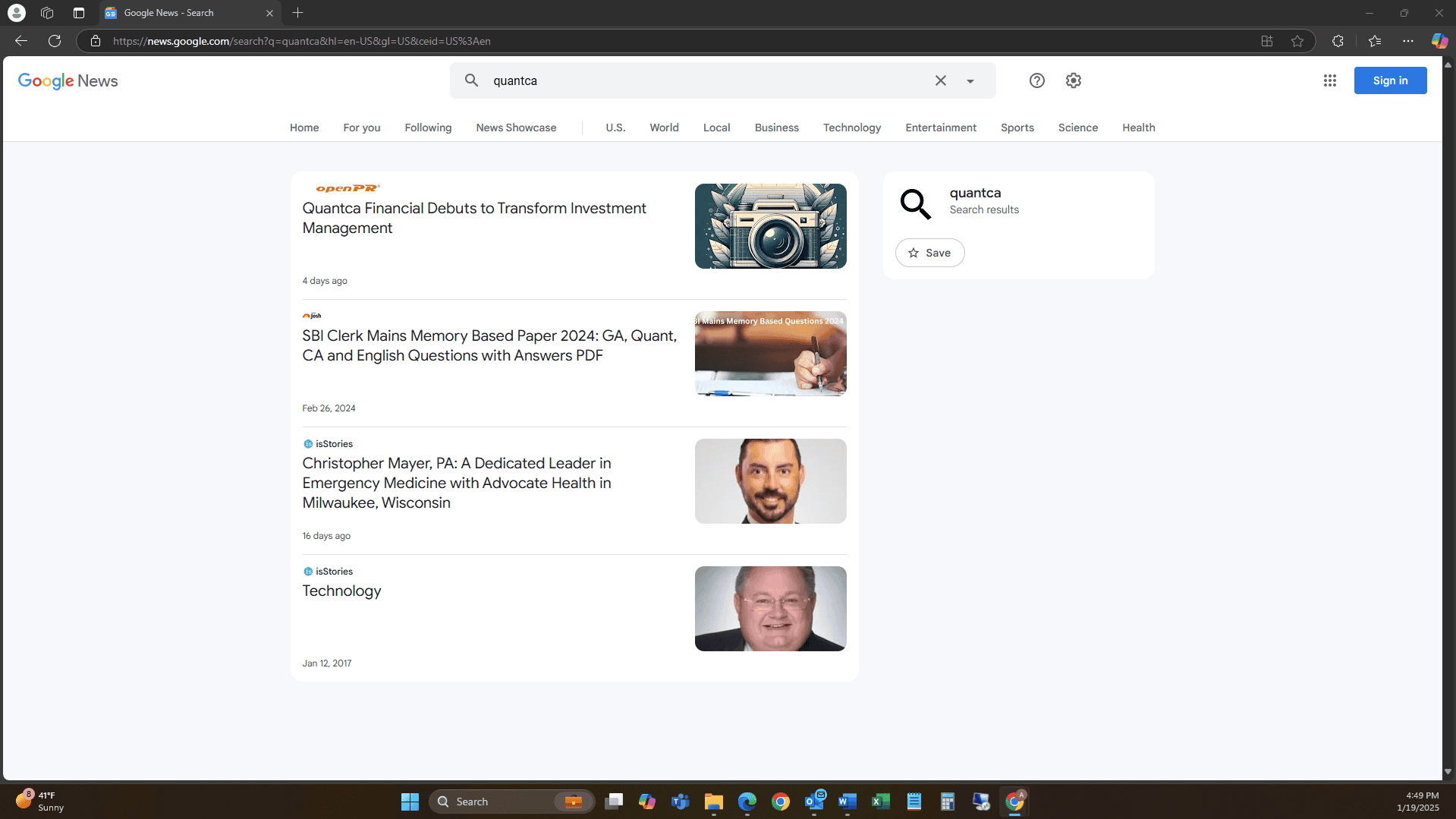The height and width of the screenshot is (819, 1456).
Task: View site information lock icon
Action: (x=96, y=41)
